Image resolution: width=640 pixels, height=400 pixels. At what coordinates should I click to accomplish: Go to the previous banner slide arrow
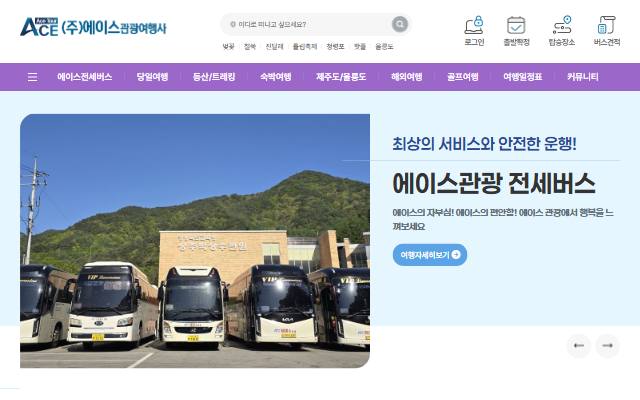click(578, 346)
